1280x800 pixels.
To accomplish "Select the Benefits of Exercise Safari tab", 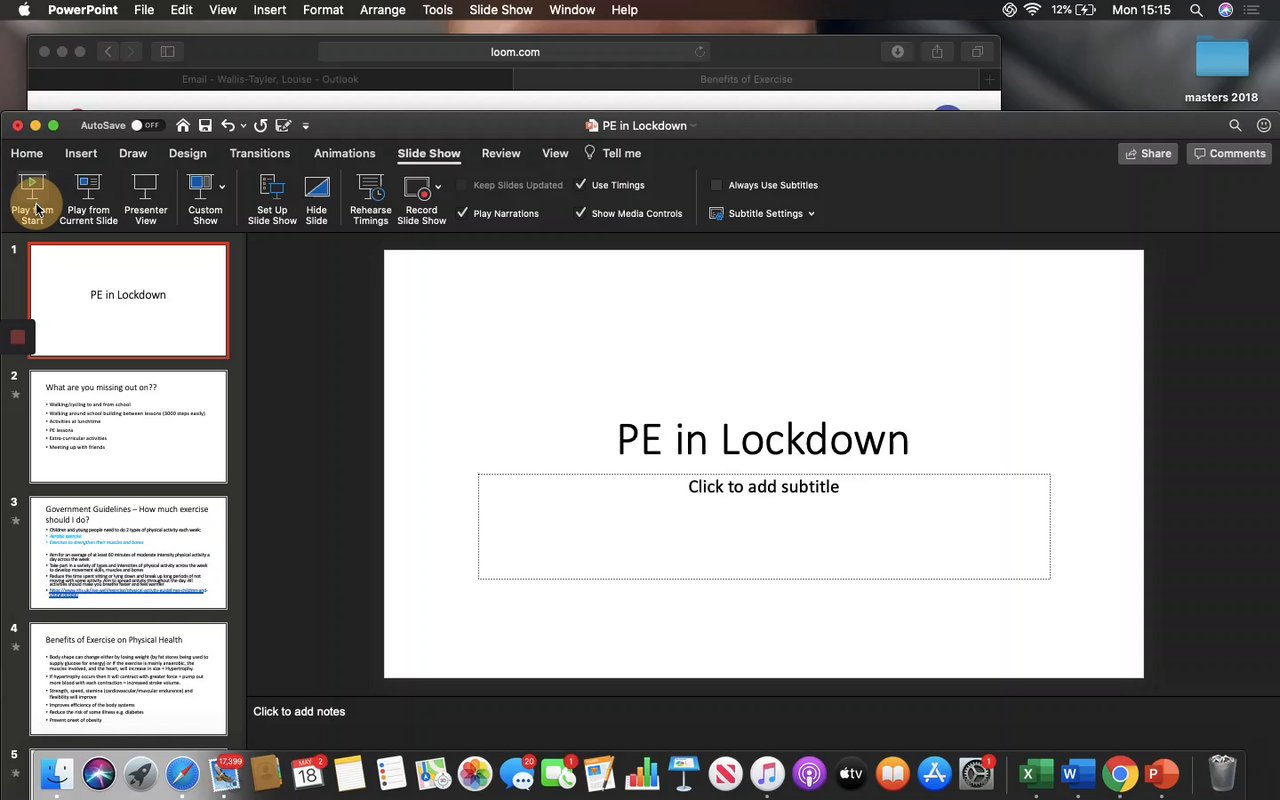I will 746,79.
